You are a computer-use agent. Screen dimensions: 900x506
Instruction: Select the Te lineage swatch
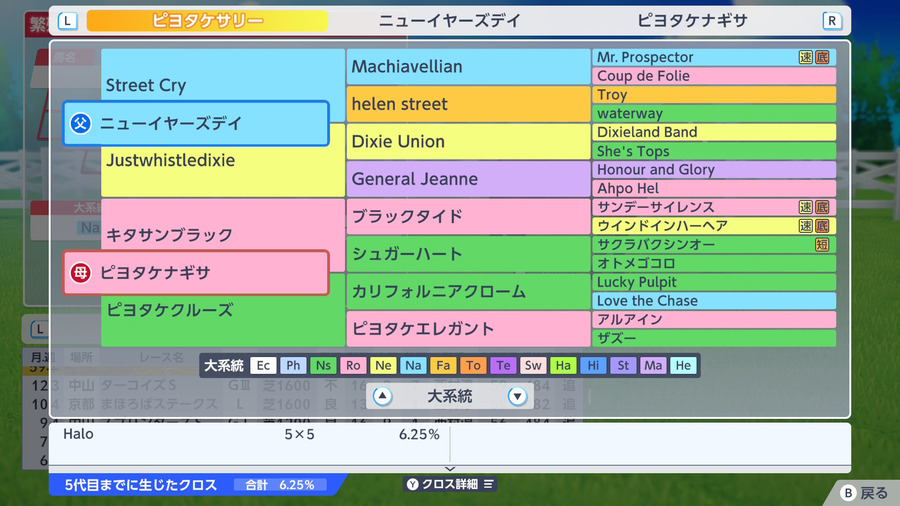(503, 365)
